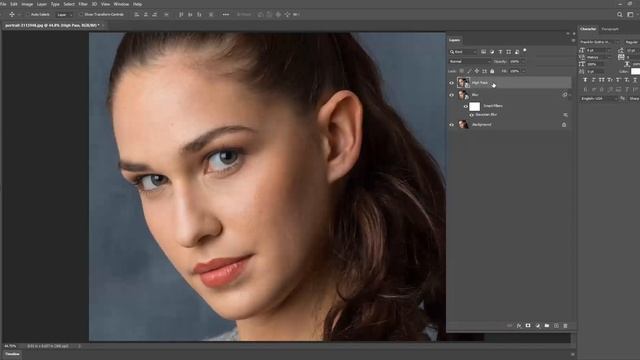Image resolution: width=640 pixels, height=360 pixels.
Task: Collapse the Blur layer smart filters arrow
Action: click(570, 95)
